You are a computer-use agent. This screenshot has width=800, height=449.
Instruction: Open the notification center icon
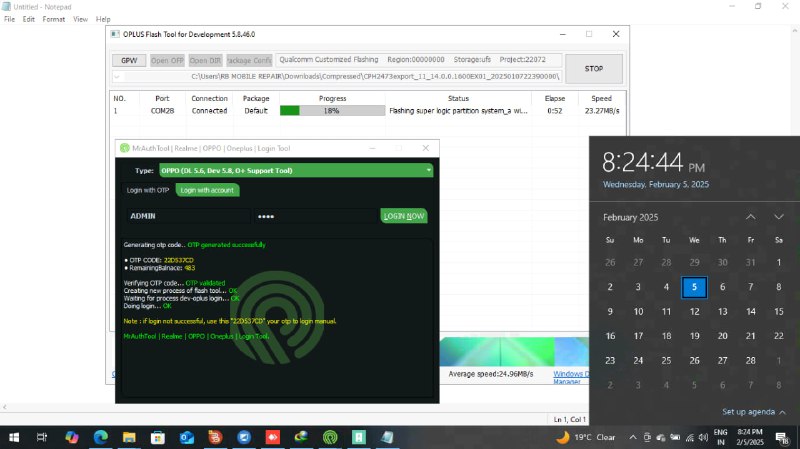pyautogui.click(x=782, y=438)
